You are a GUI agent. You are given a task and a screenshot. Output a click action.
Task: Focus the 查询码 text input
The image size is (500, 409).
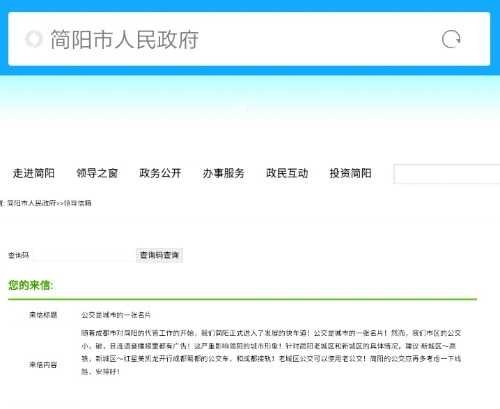[83, 256]
